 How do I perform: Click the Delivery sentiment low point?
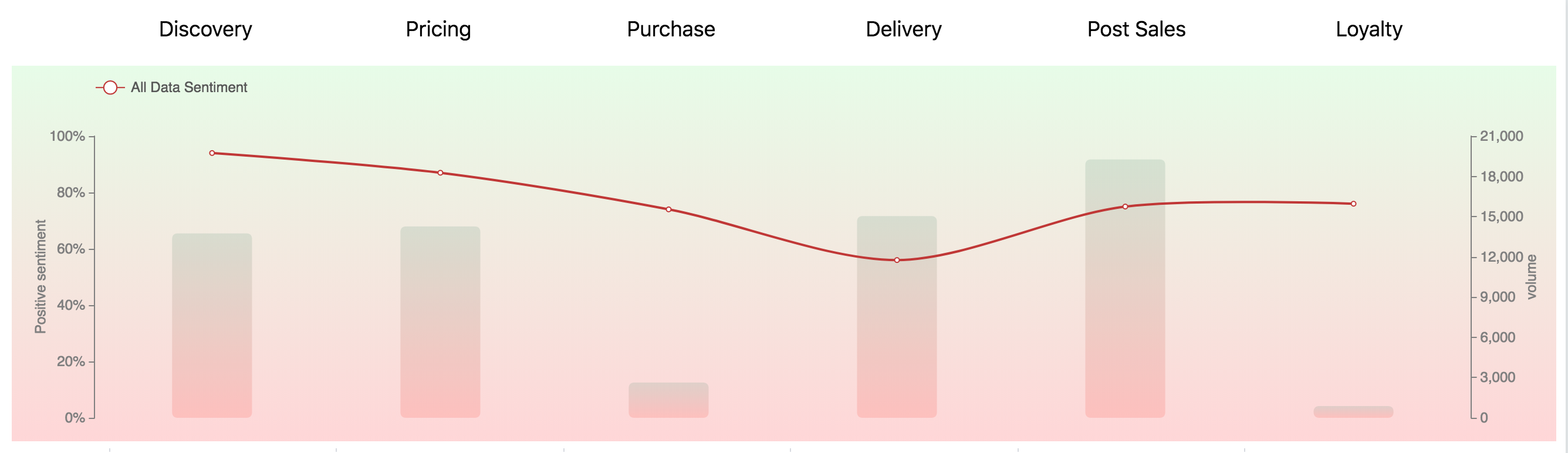[897, 260]
